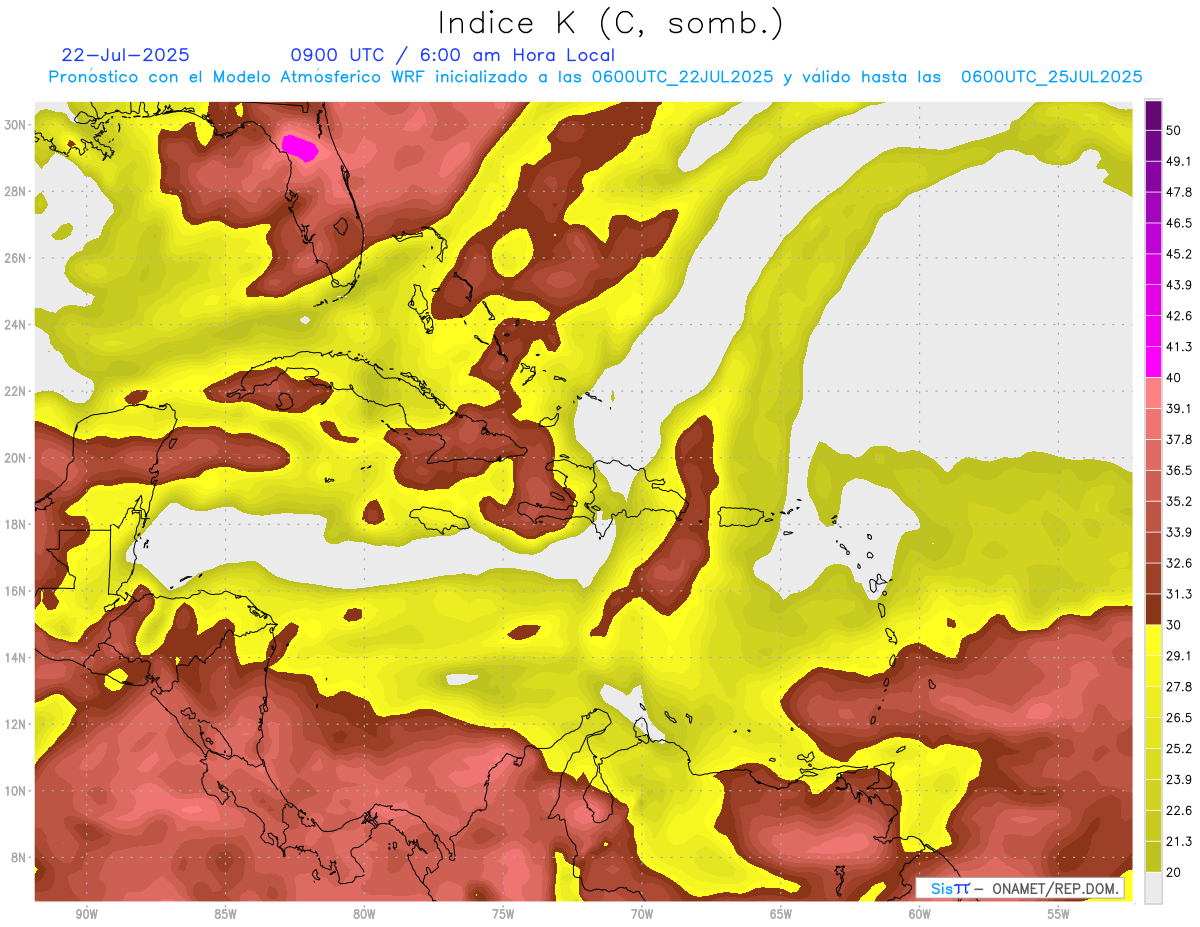Screen dimensions: 1200x927
Task: Click the "75W" longitude label
Action: [503, 915]
